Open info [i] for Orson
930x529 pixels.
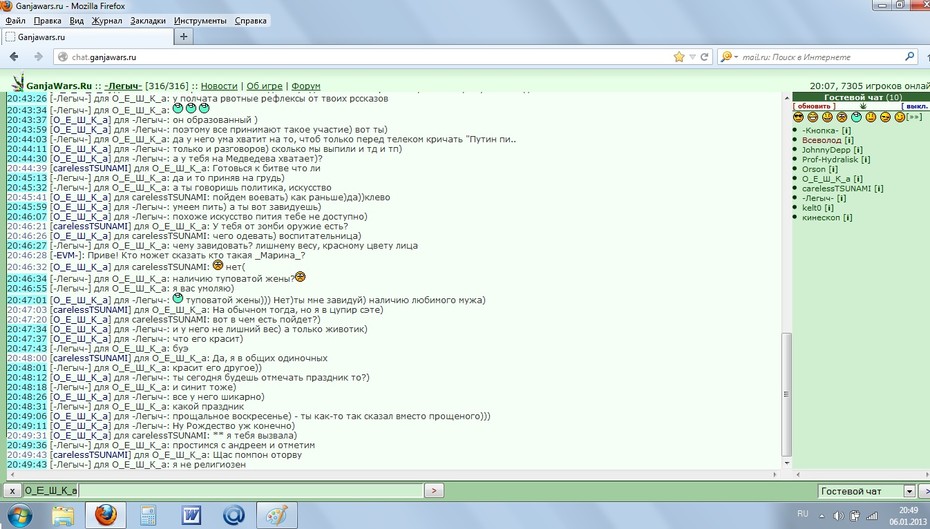tap(833, 169)
